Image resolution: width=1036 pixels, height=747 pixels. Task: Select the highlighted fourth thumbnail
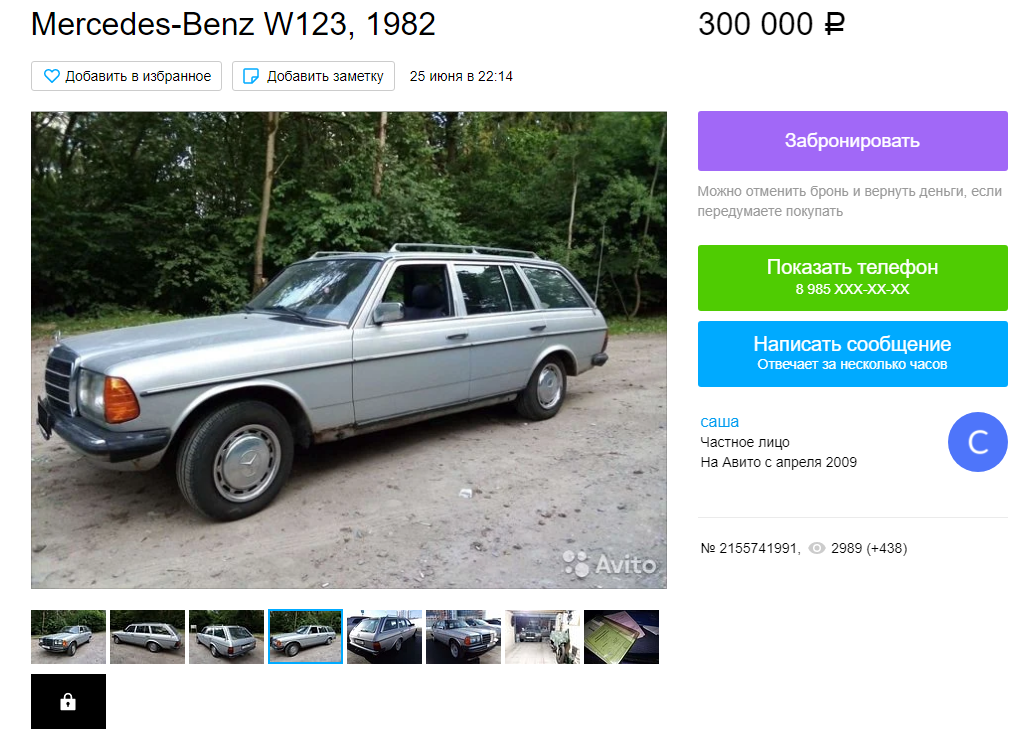305,637
